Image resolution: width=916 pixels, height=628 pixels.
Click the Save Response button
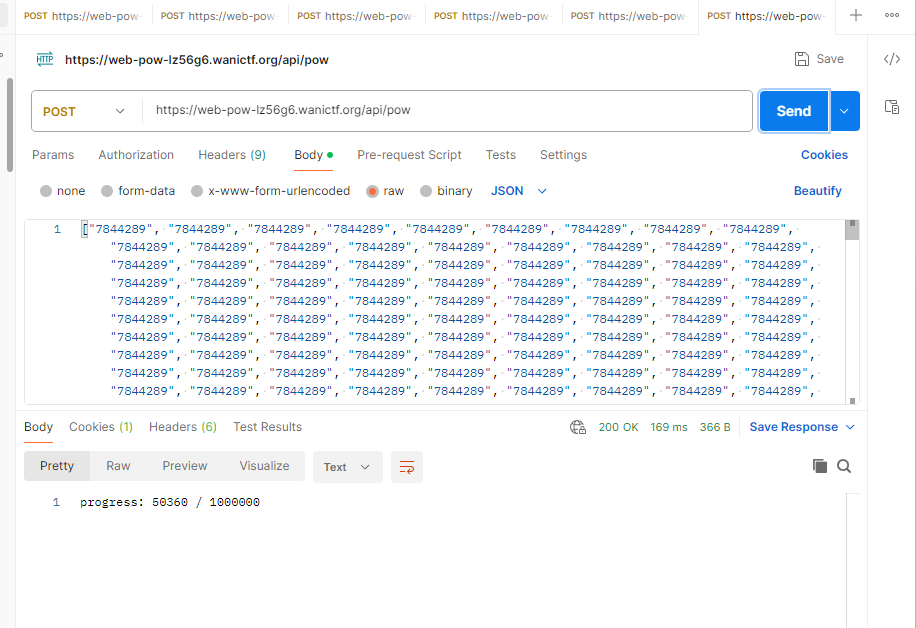click(793, 427)
